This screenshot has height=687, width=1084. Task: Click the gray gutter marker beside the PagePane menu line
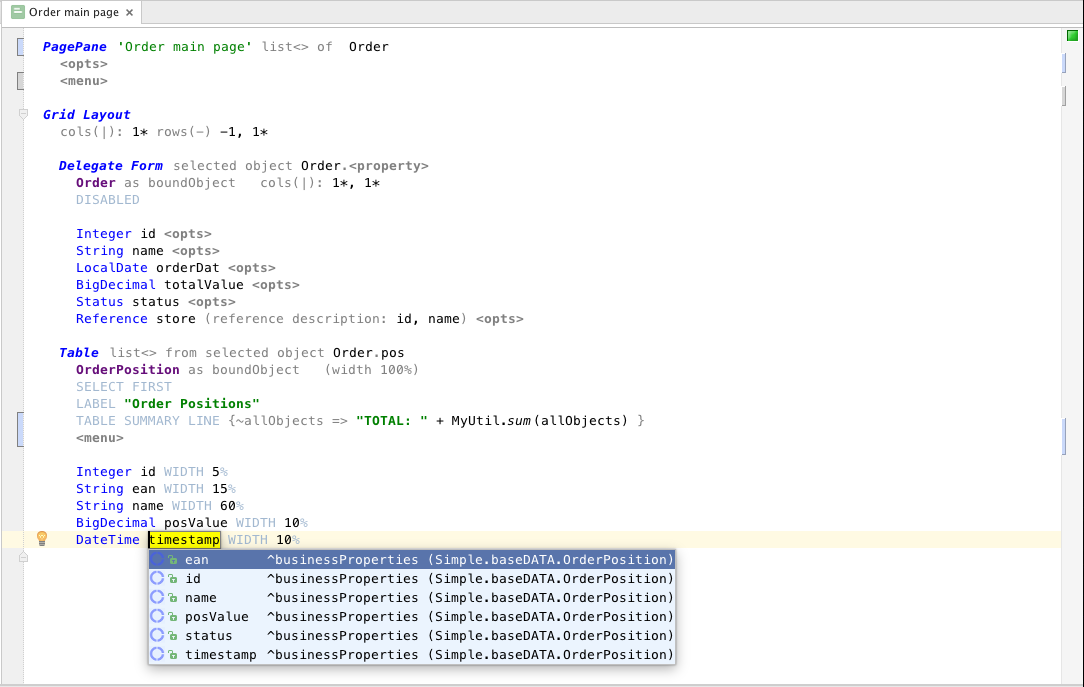click(20, 81)
